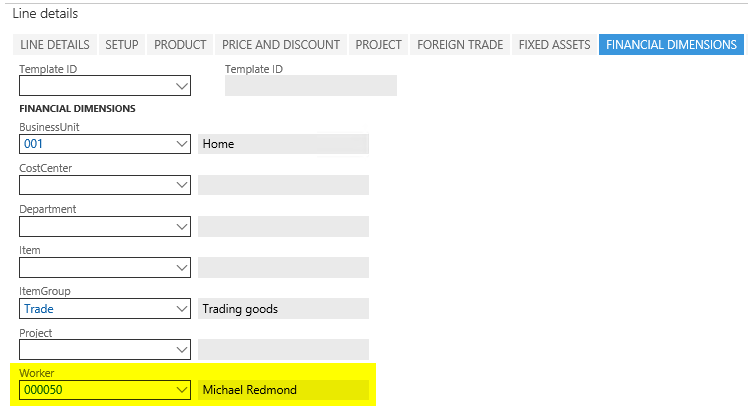Select the Product tab
748x409 pixels.
[181, 44]
